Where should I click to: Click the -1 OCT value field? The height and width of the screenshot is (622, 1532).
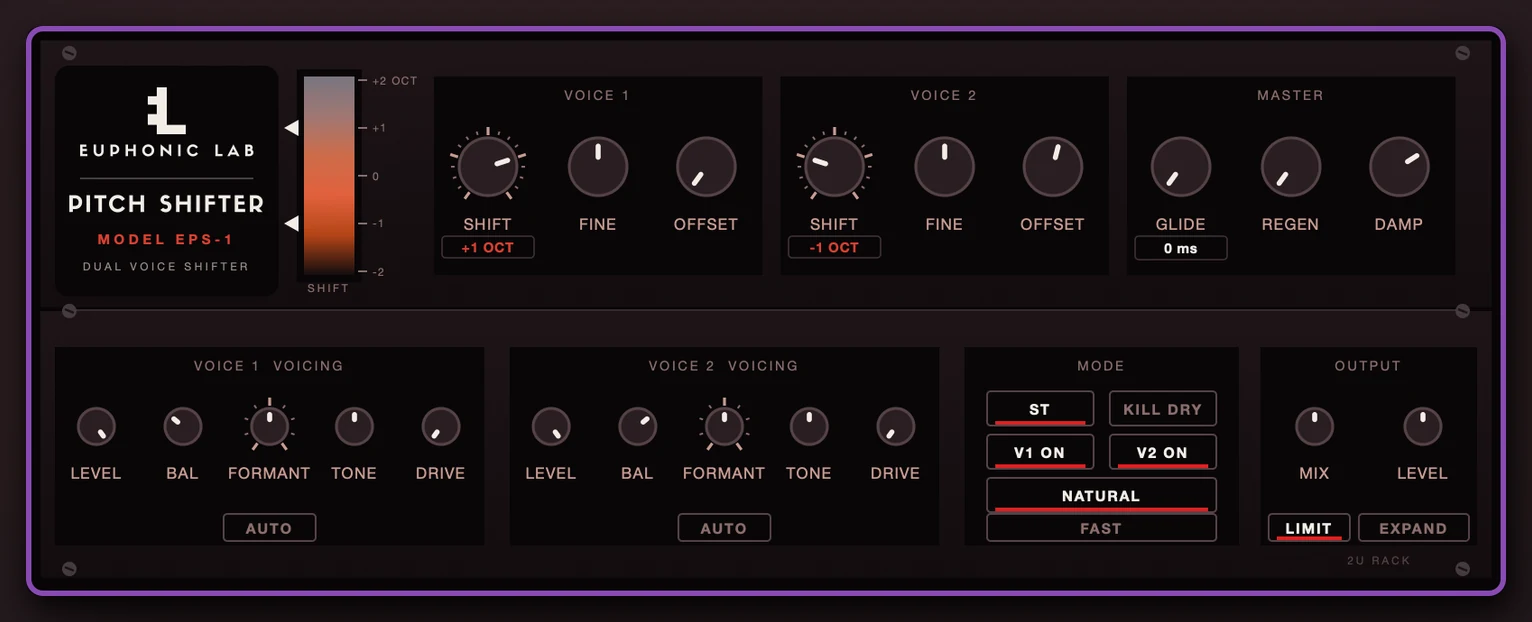point(834,247)
